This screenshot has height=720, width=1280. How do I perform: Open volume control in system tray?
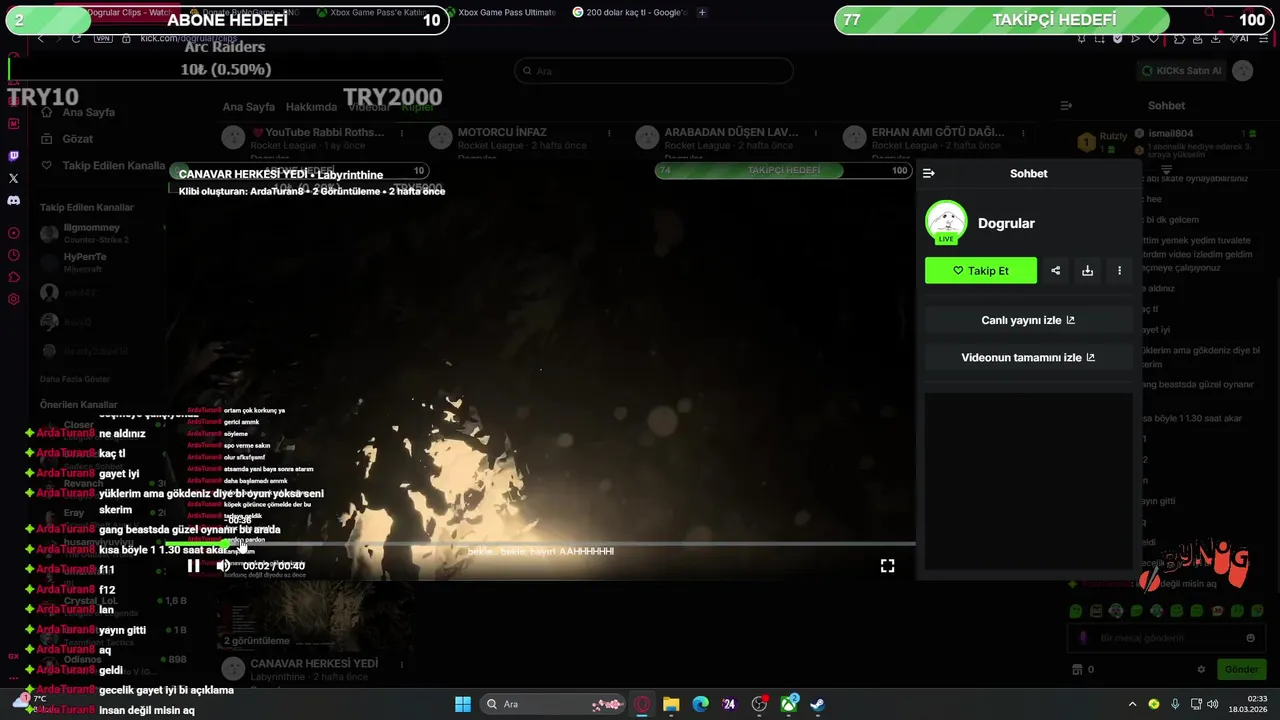point(1213,704)
